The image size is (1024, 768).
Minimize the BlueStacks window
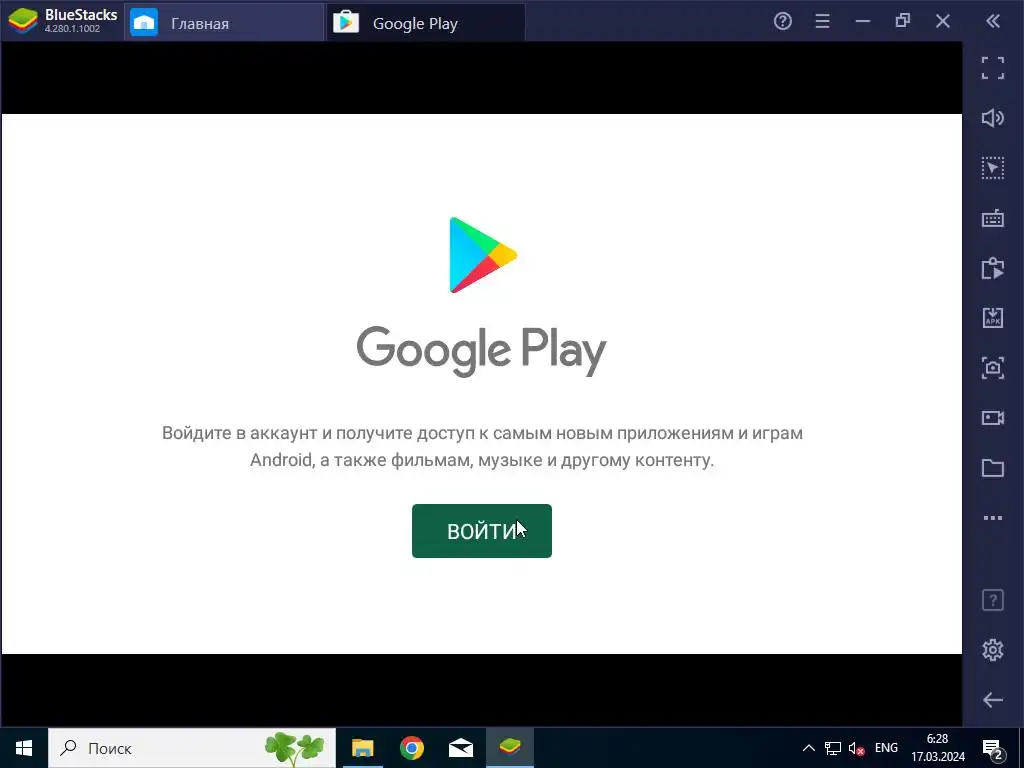click(x=863, y=22)
